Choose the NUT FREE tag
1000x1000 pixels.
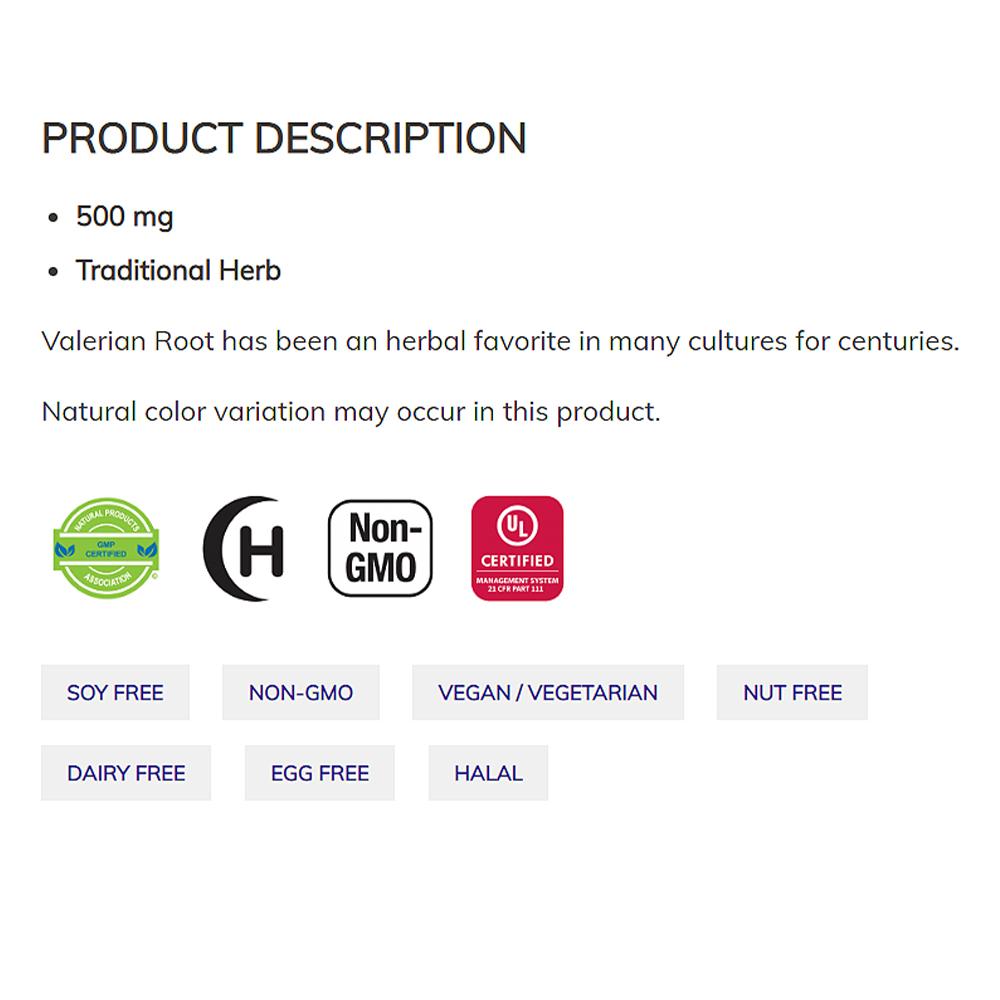click(792, 692)
